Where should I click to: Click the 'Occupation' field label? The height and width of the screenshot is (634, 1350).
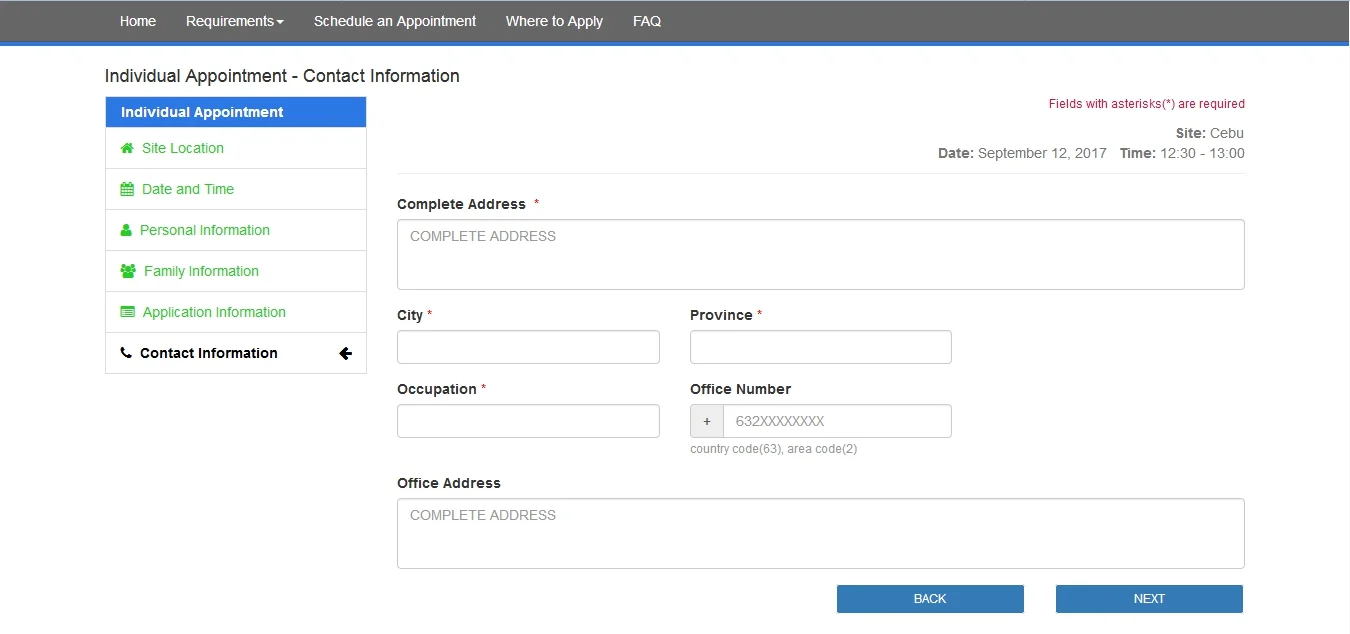point(437,389)
